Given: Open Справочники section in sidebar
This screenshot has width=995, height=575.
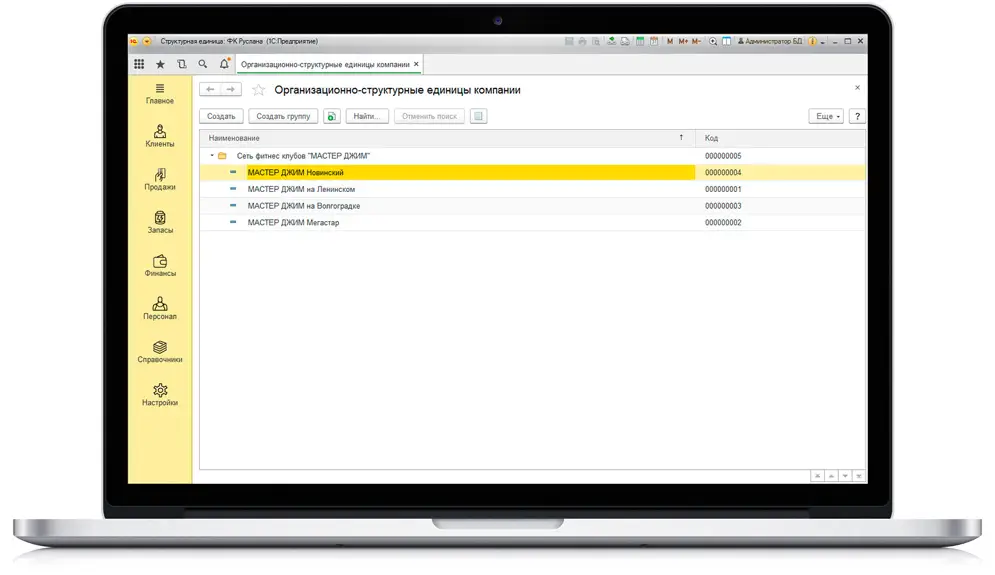Looking at the screenshot, I should point(160,352).
